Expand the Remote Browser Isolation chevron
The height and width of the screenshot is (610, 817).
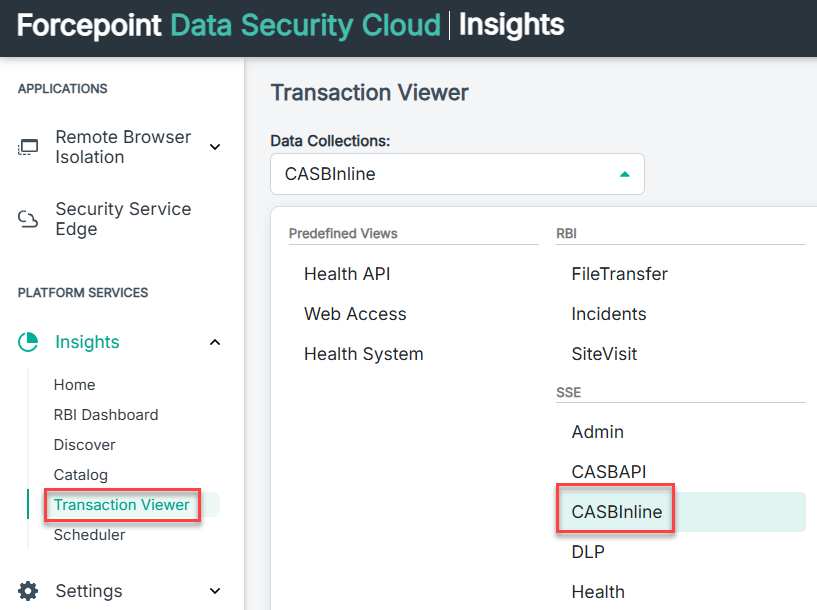[x=215, y=147]
